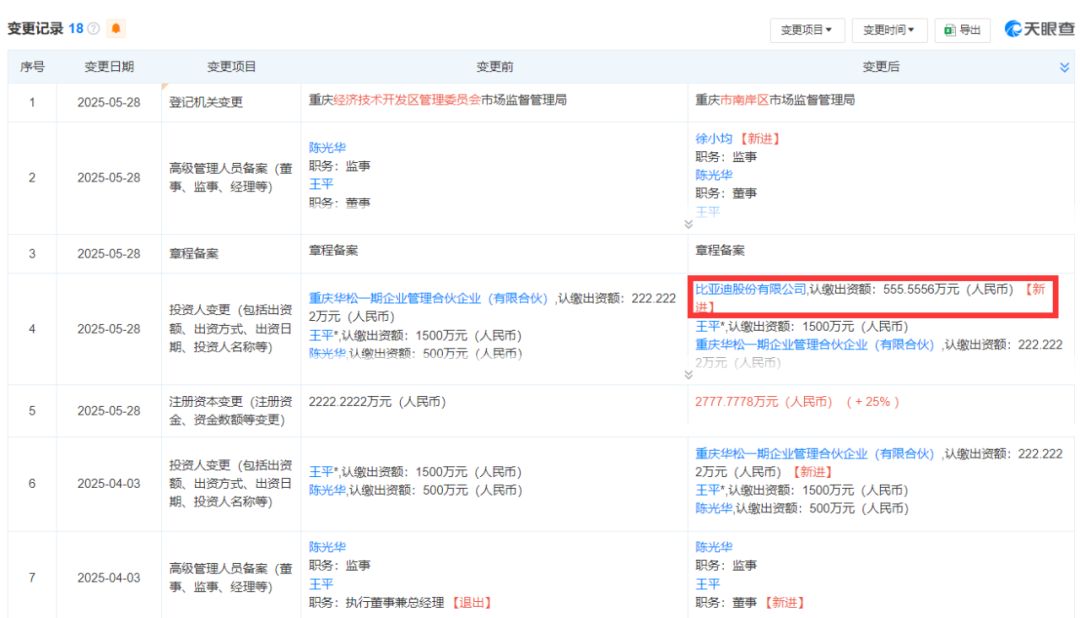Click the blue change count 18 in the title
The height and width of the screenshot is (618, 1080).
coord(77,28)
